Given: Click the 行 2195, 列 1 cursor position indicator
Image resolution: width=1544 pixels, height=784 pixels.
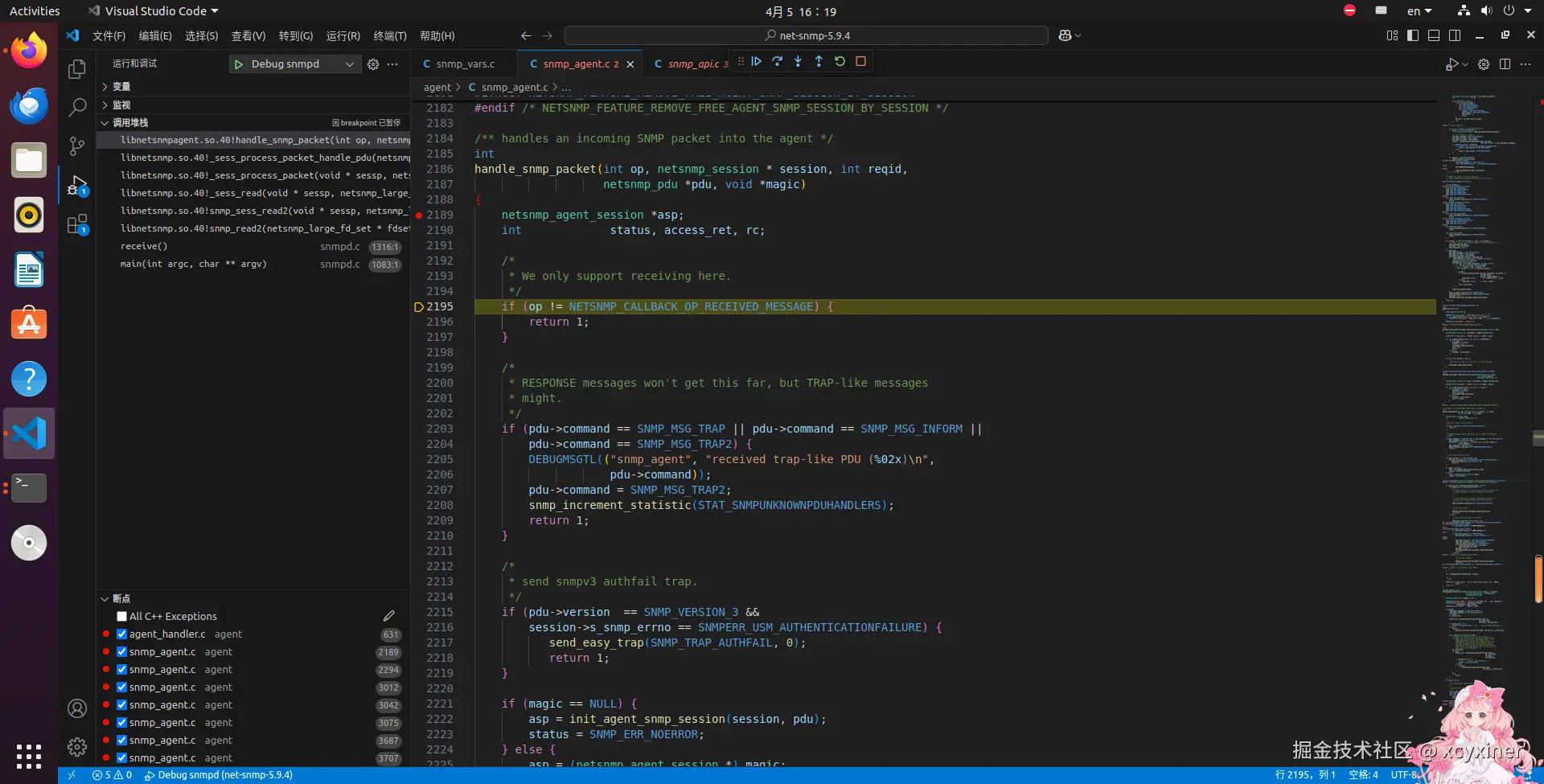Looking at the screenshot, I should (x=1304, y=775).
